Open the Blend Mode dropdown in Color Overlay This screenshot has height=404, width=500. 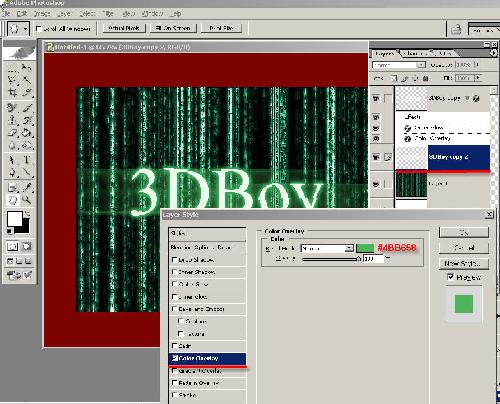[x=327, y=248]
